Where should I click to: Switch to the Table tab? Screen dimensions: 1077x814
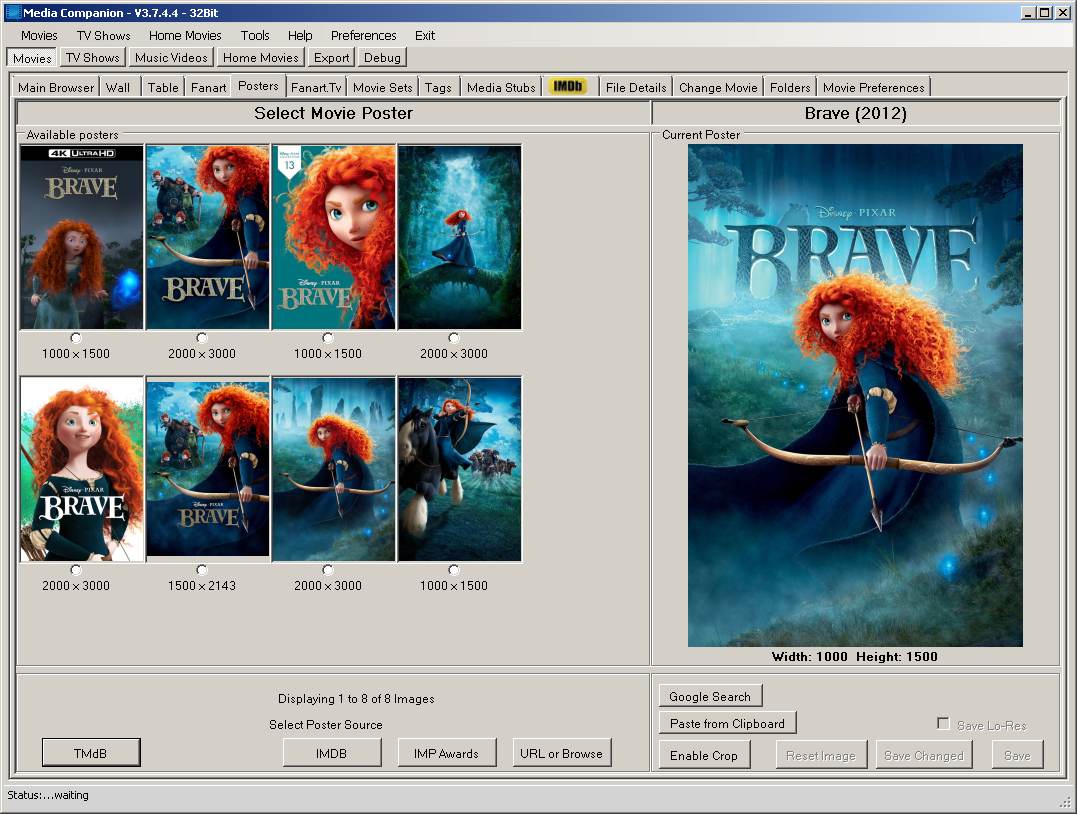pos(163,87)
